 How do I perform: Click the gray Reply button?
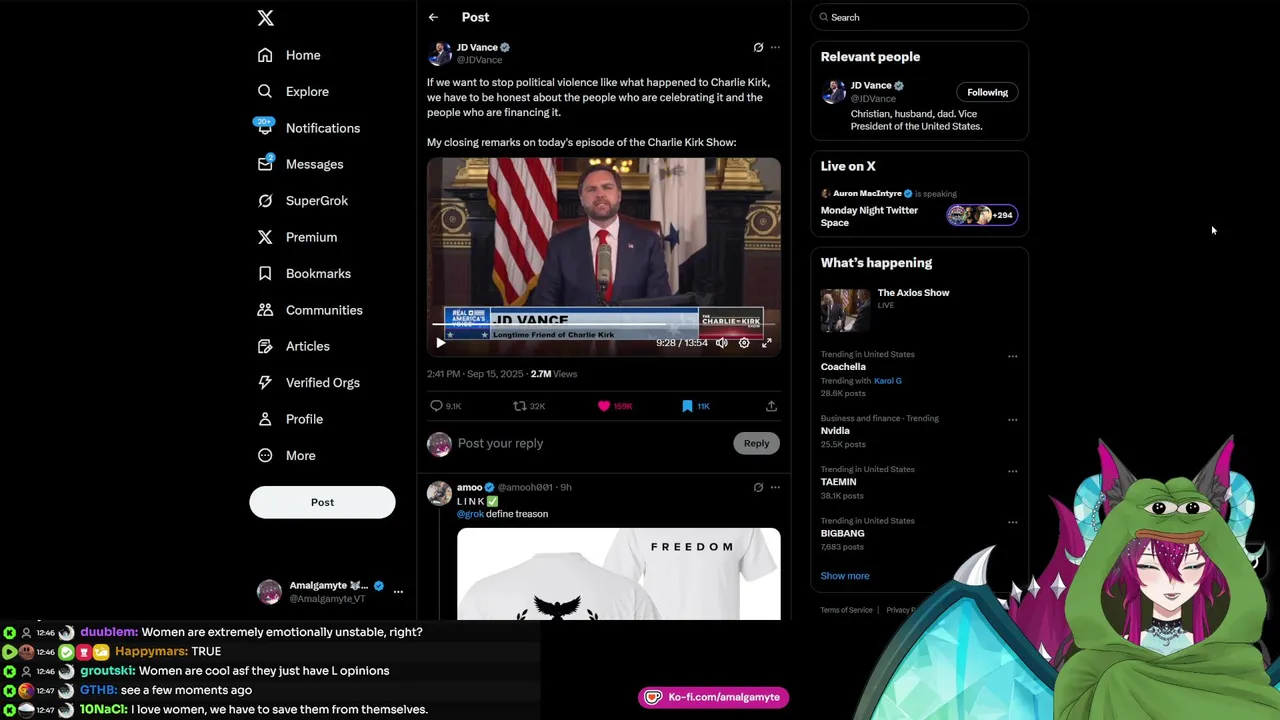(x=756, y=443)
